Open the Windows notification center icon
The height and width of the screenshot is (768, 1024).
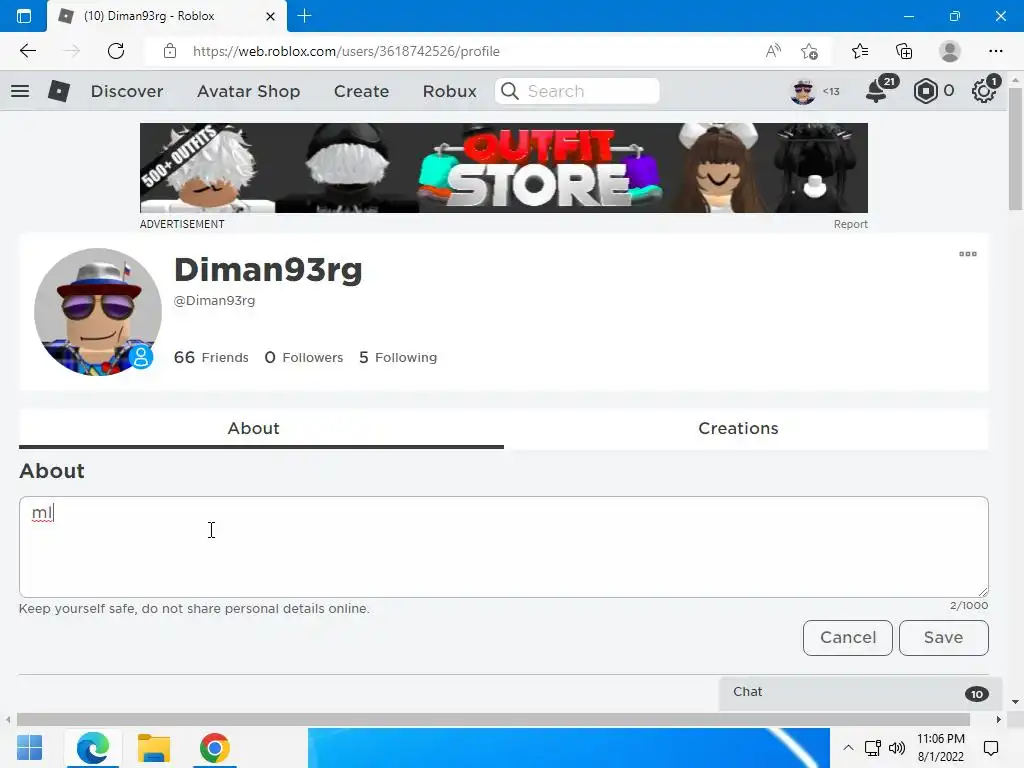[991, 748]
